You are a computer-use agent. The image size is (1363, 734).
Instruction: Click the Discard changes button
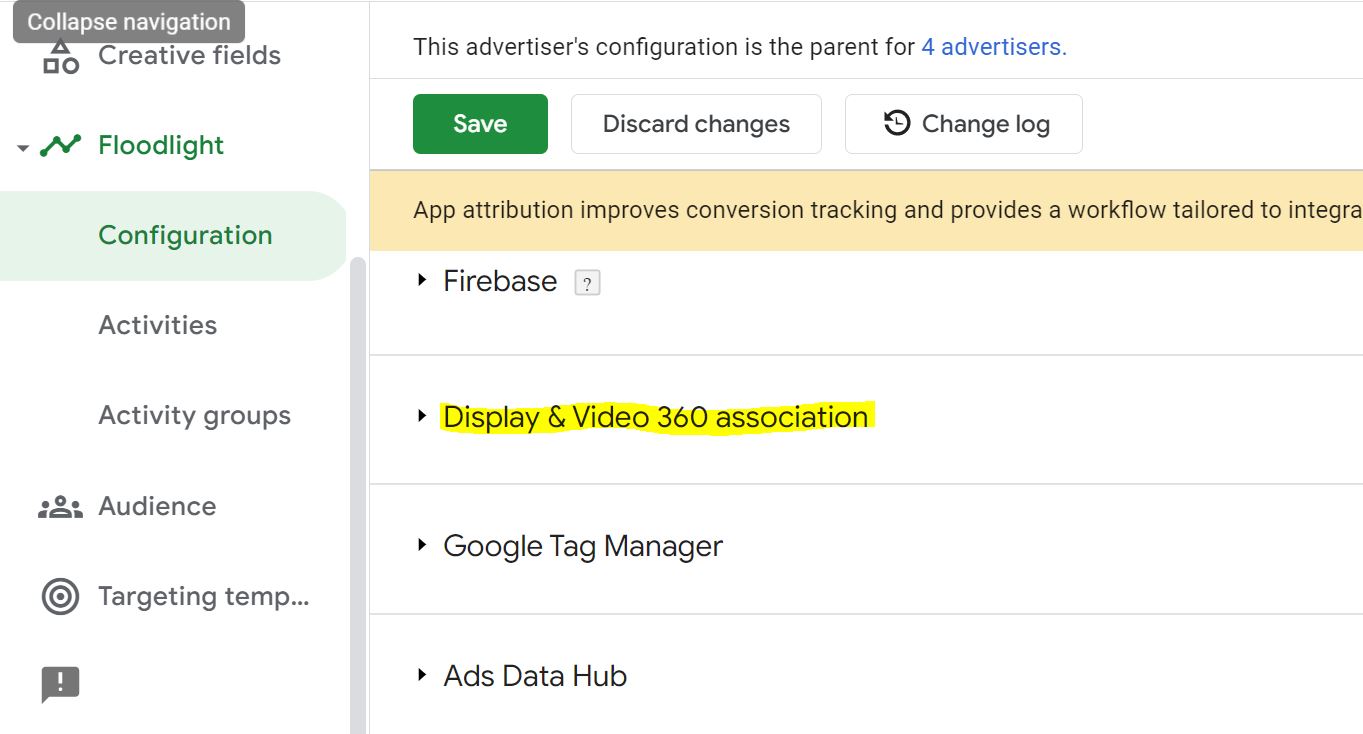click(696, 124)
